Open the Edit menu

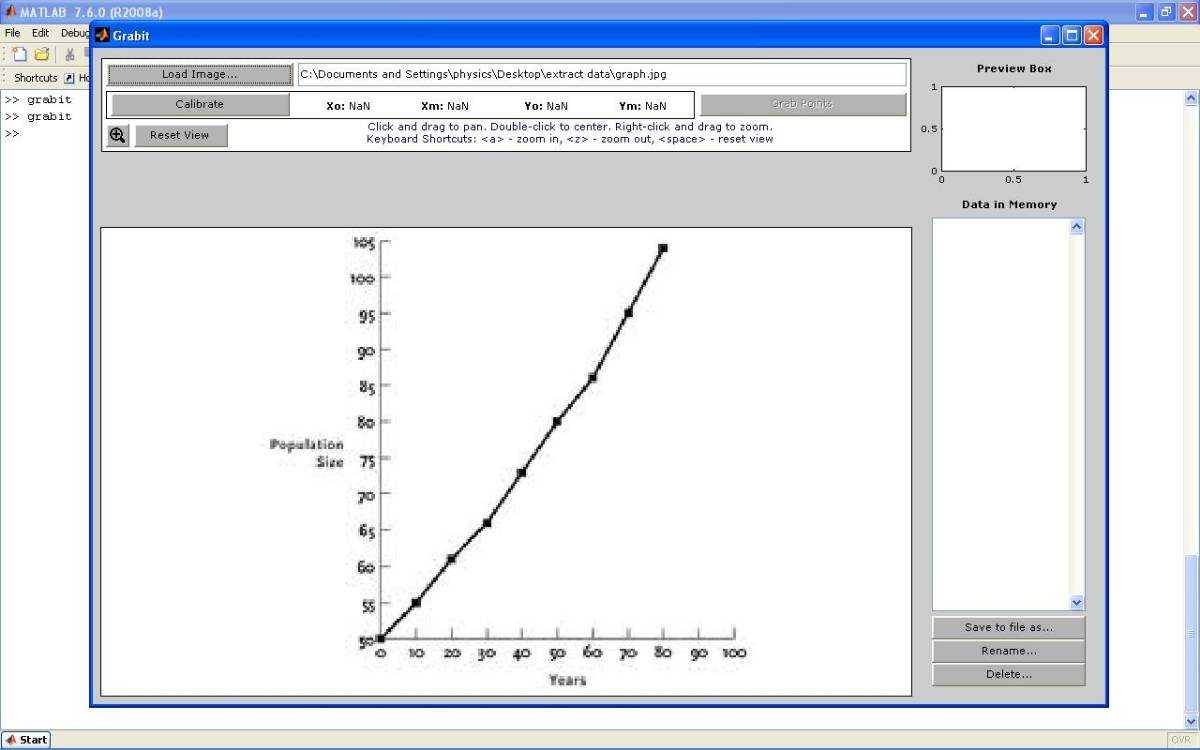39,32
